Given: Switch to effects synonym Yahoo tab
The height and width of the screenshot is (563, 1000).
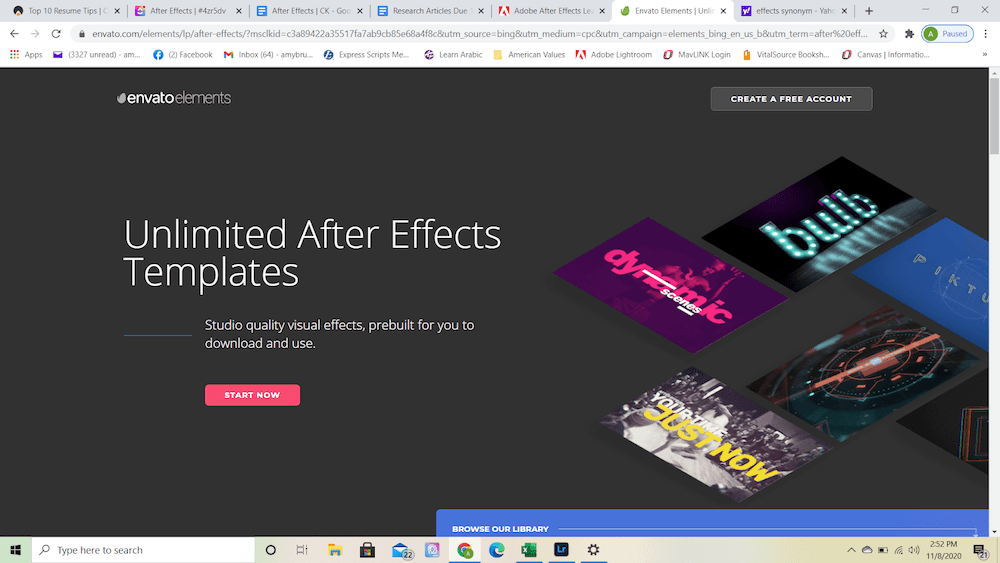Looking at the screenshot, I should (794, 11).
